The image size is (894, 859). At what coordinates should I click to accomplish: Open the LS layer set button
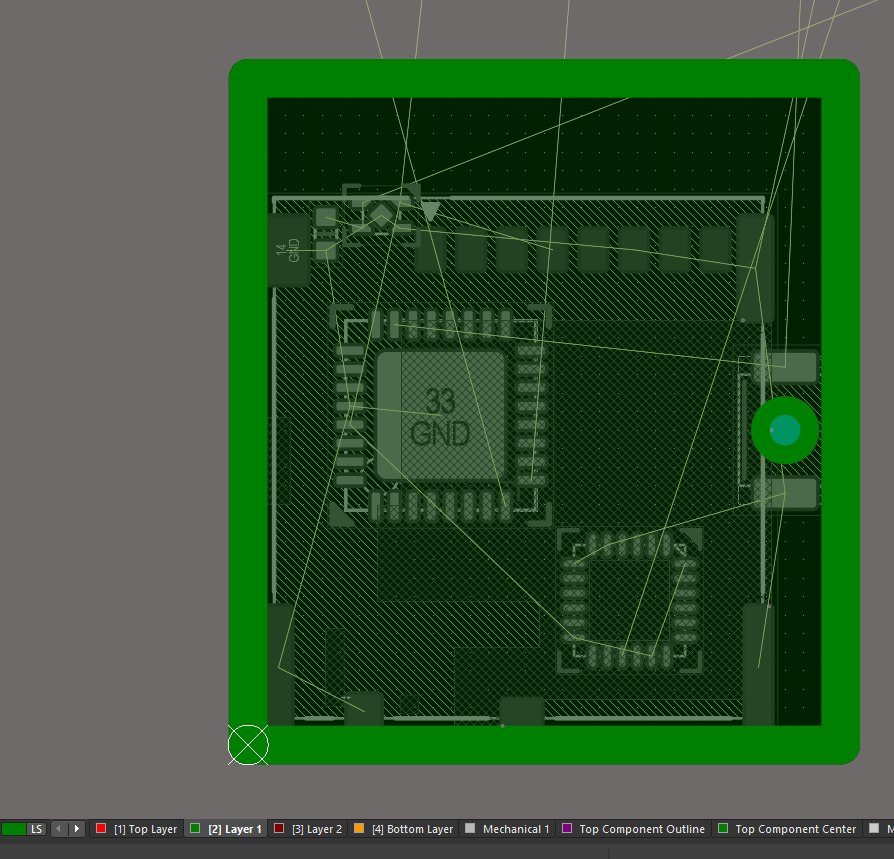coord(36,829)
